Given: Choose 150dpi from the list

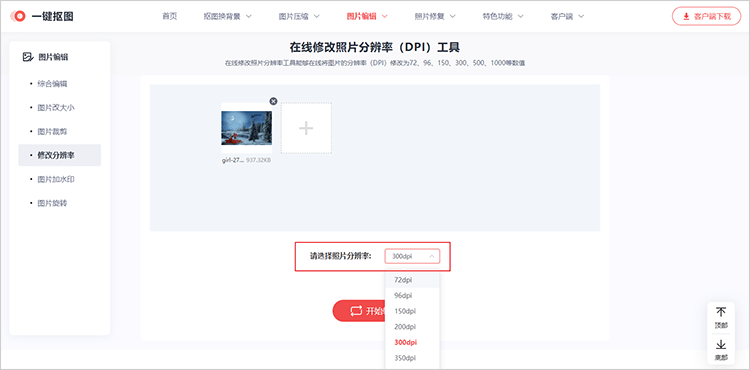Looking at the screenshot, I should [x=412, y=311].
